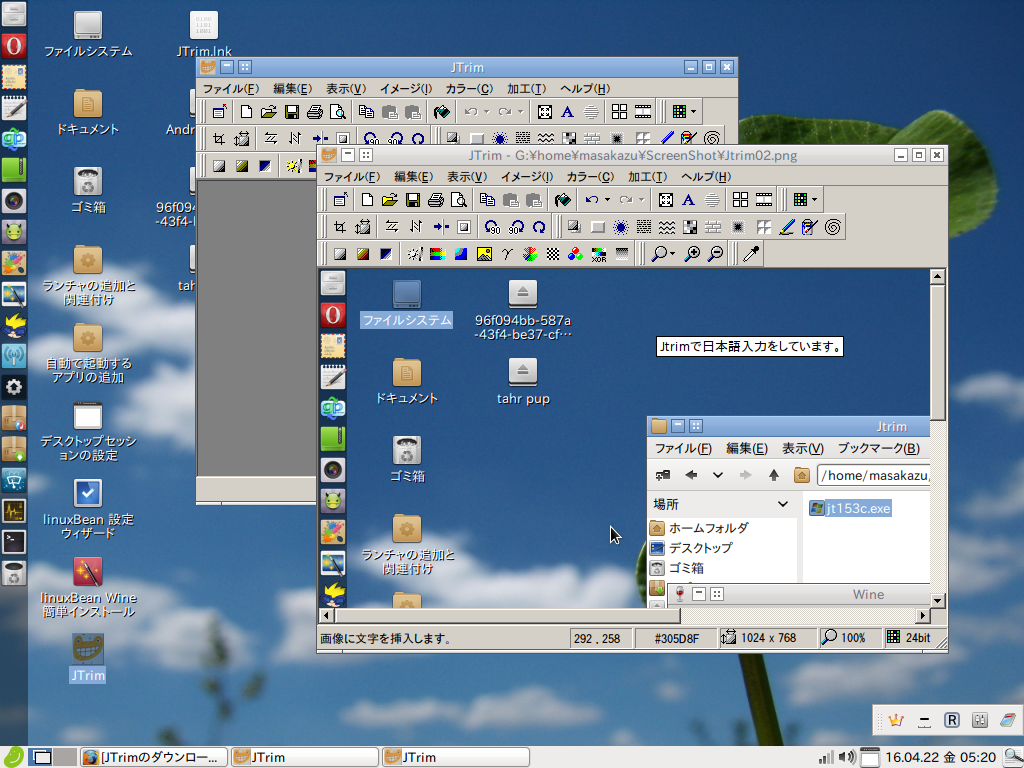Select the Crop tool in JTrim

[342, 227]
